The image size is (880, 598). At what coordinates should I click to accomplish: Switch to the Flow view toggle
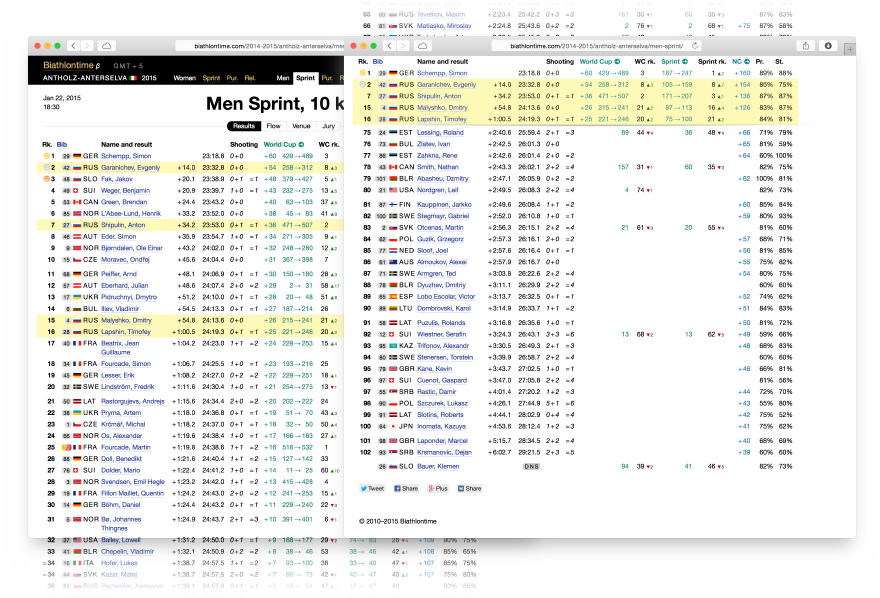[273, 126]
